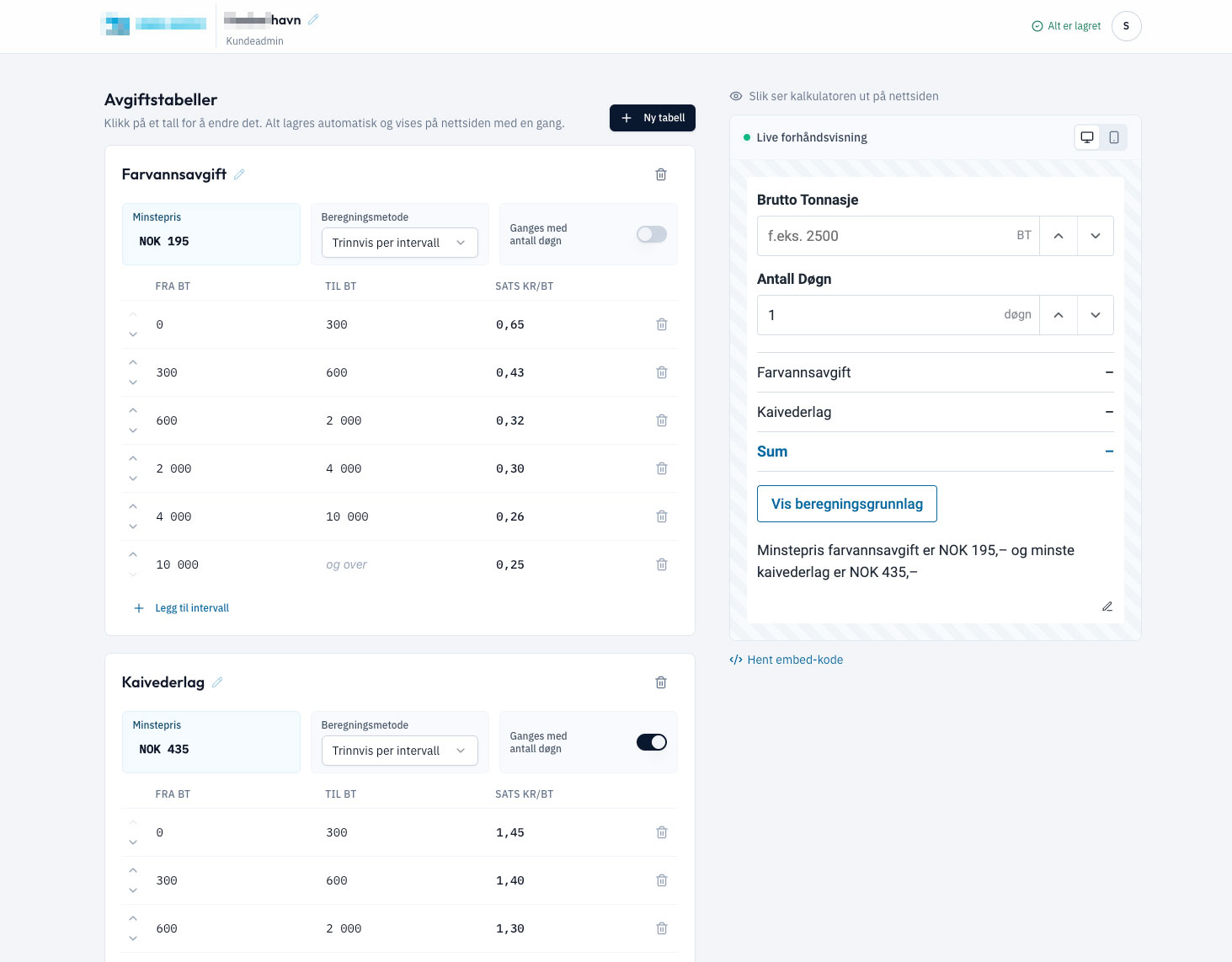Image resolution: width=1232 pixels, height=962 pixels.
Task: Rename the Kaivederlag table via pencil icon
Action: pyautogui.click(x=217, y=682)
